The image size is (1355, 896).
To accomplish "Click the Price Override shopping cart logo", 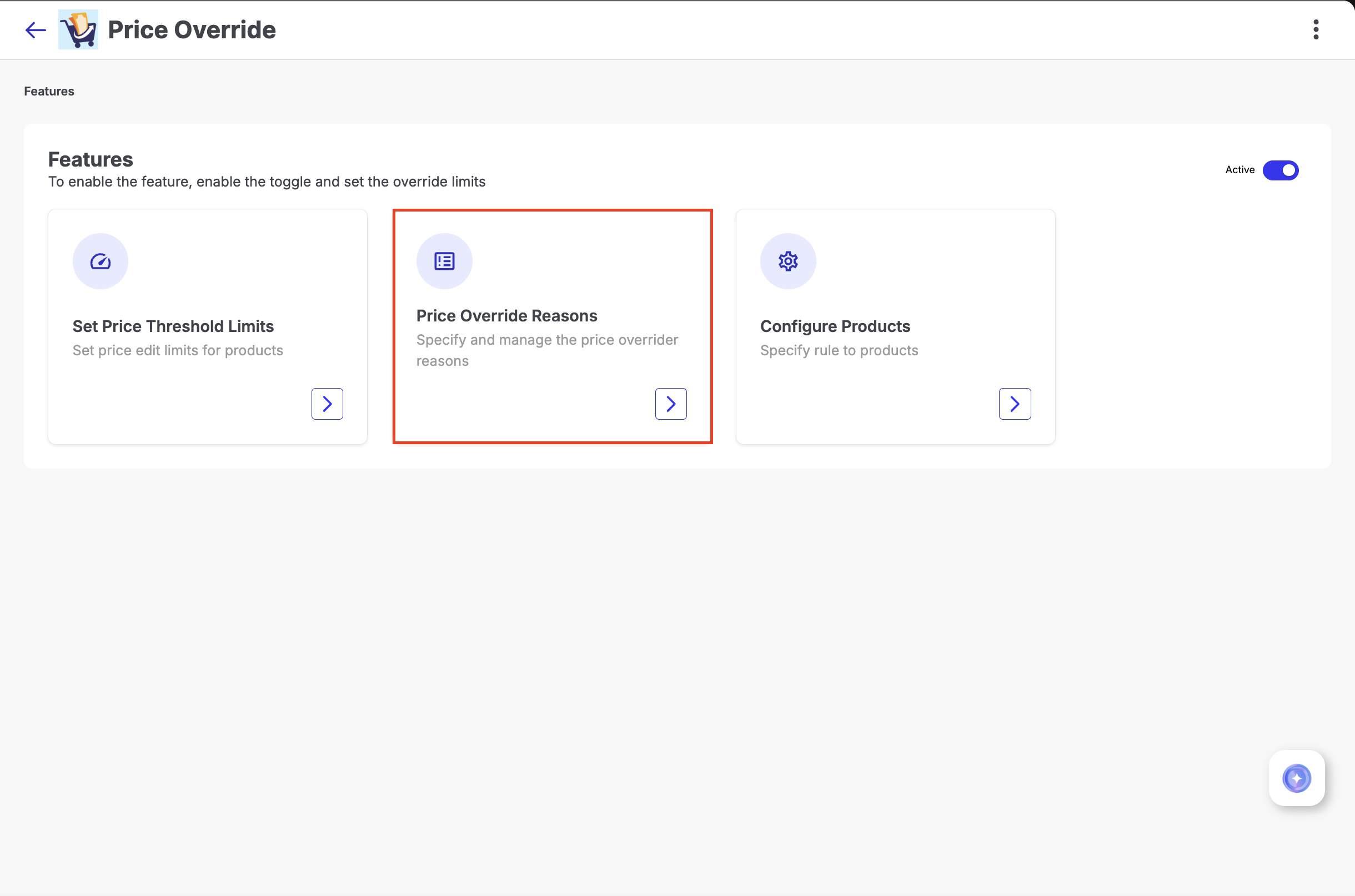I will click(78, 30).
